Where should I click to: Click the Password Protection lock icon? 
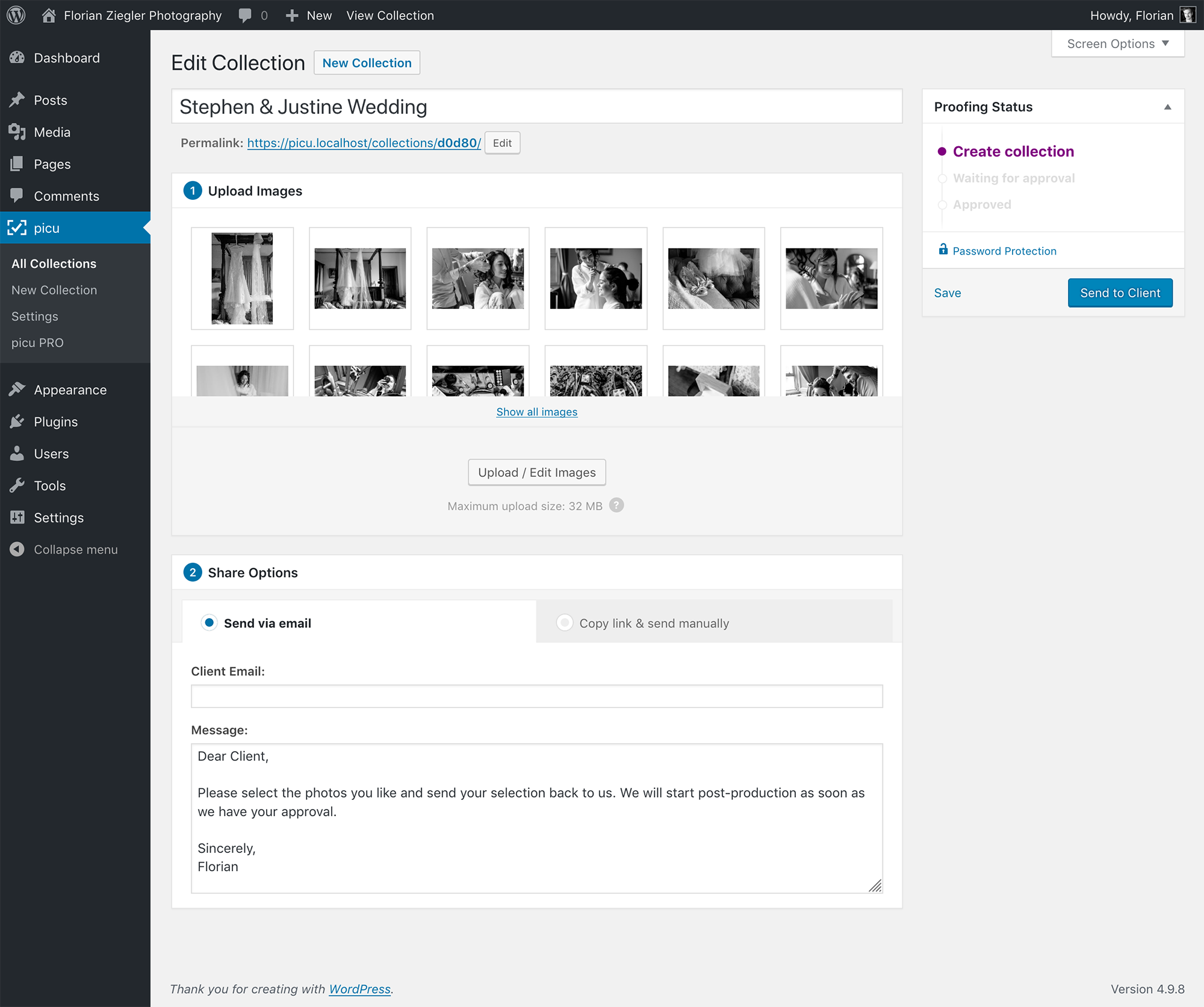click(943, 249)
